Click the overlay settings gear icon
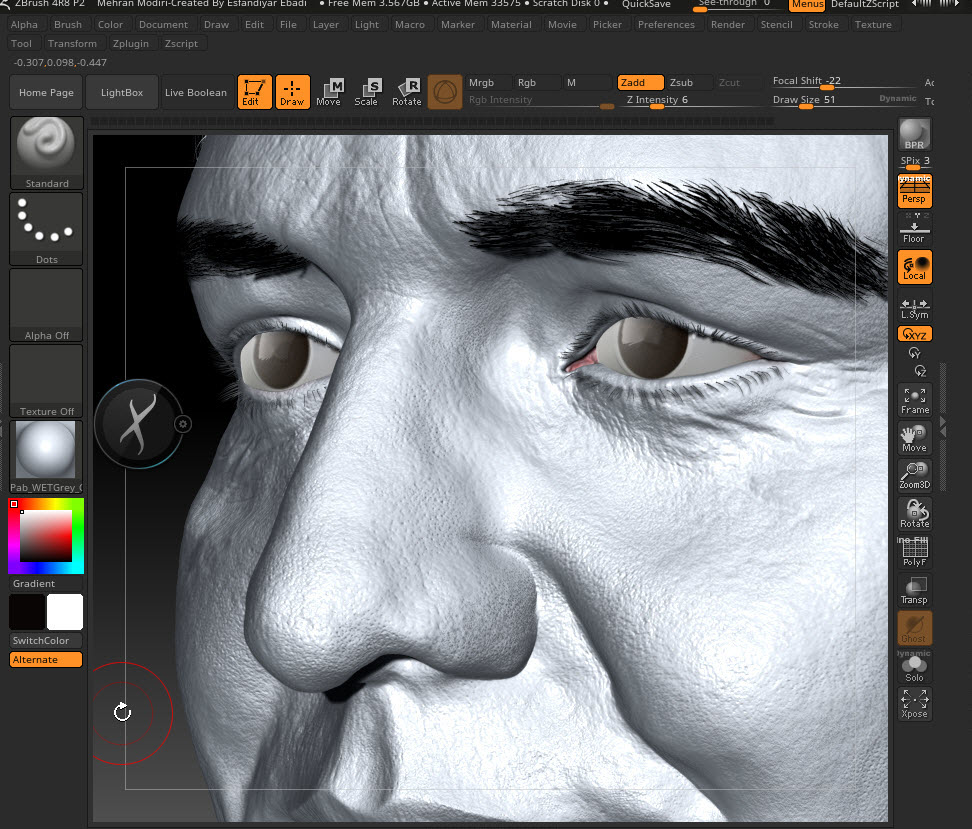 (183, 424)
